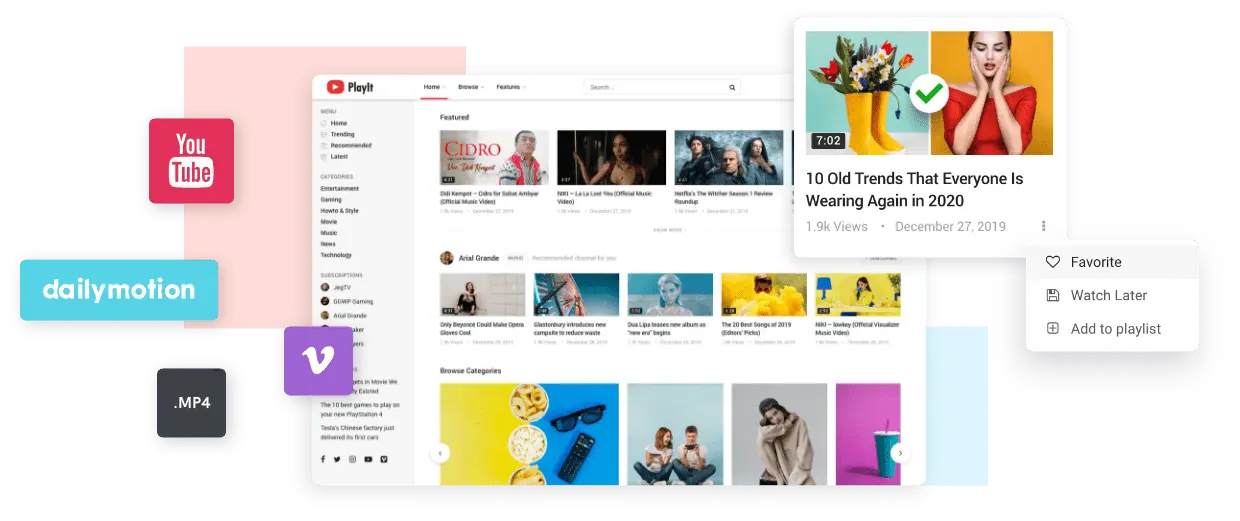Click the 10 best games PlayStation 4 article link
1240x521 pixels.
(x=360, y=409)
